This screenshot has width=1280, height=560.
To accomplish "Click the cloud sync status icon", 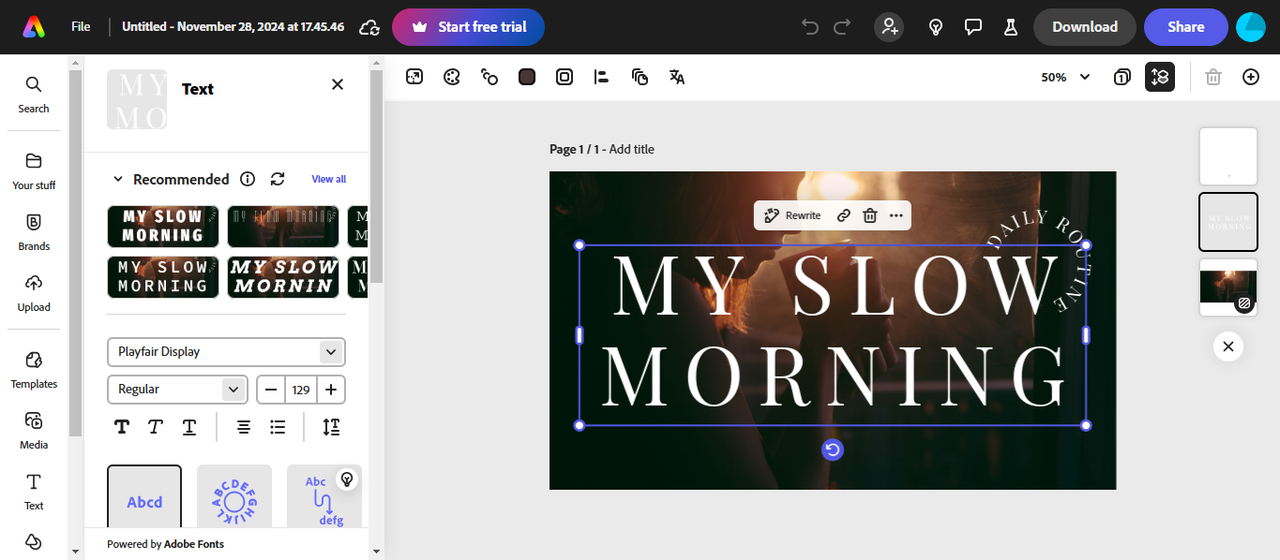I will click(x=369, y=27).
